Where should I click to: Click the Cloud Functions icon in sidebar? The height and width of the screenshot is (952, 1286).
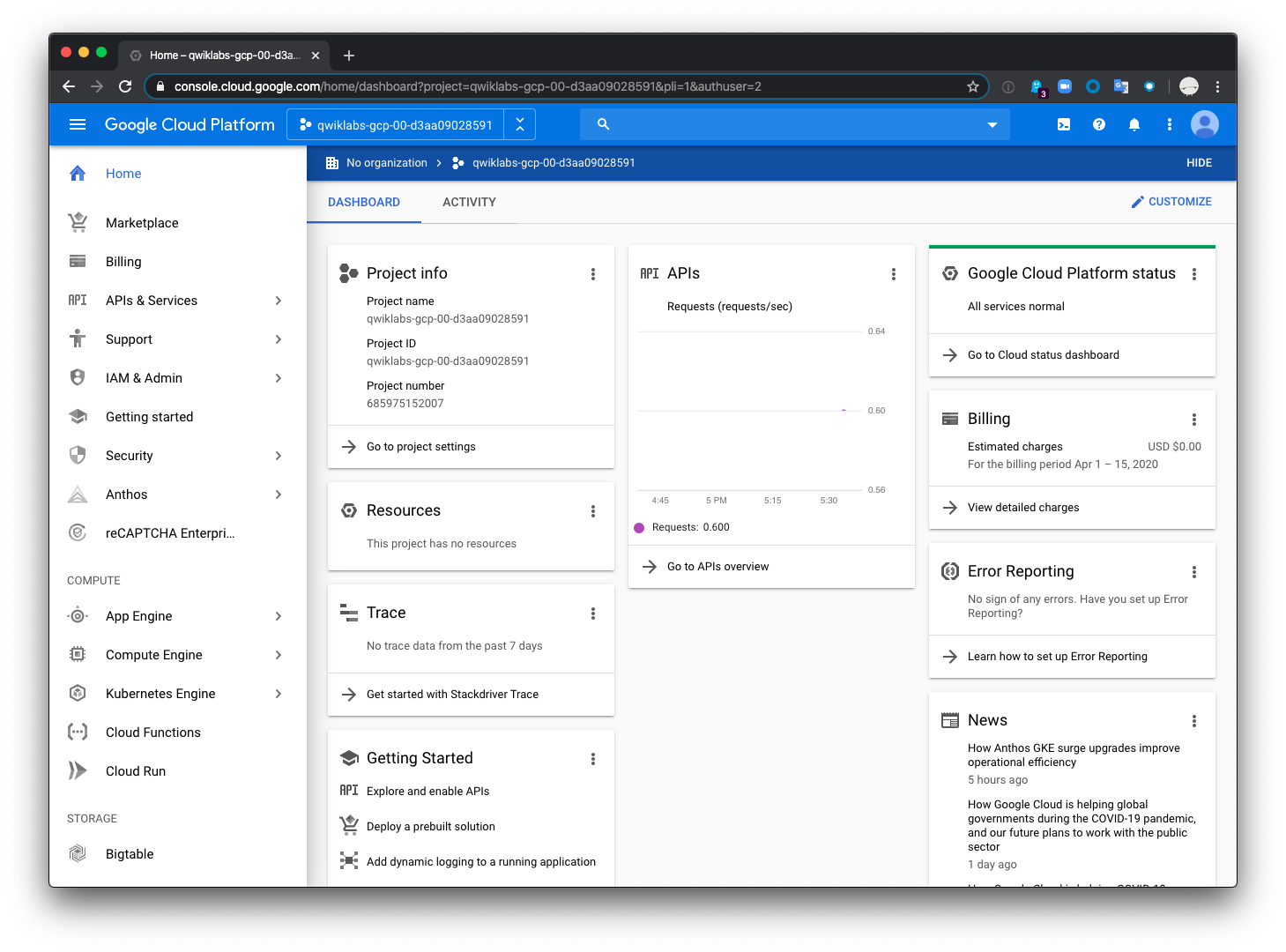point(78,733)
